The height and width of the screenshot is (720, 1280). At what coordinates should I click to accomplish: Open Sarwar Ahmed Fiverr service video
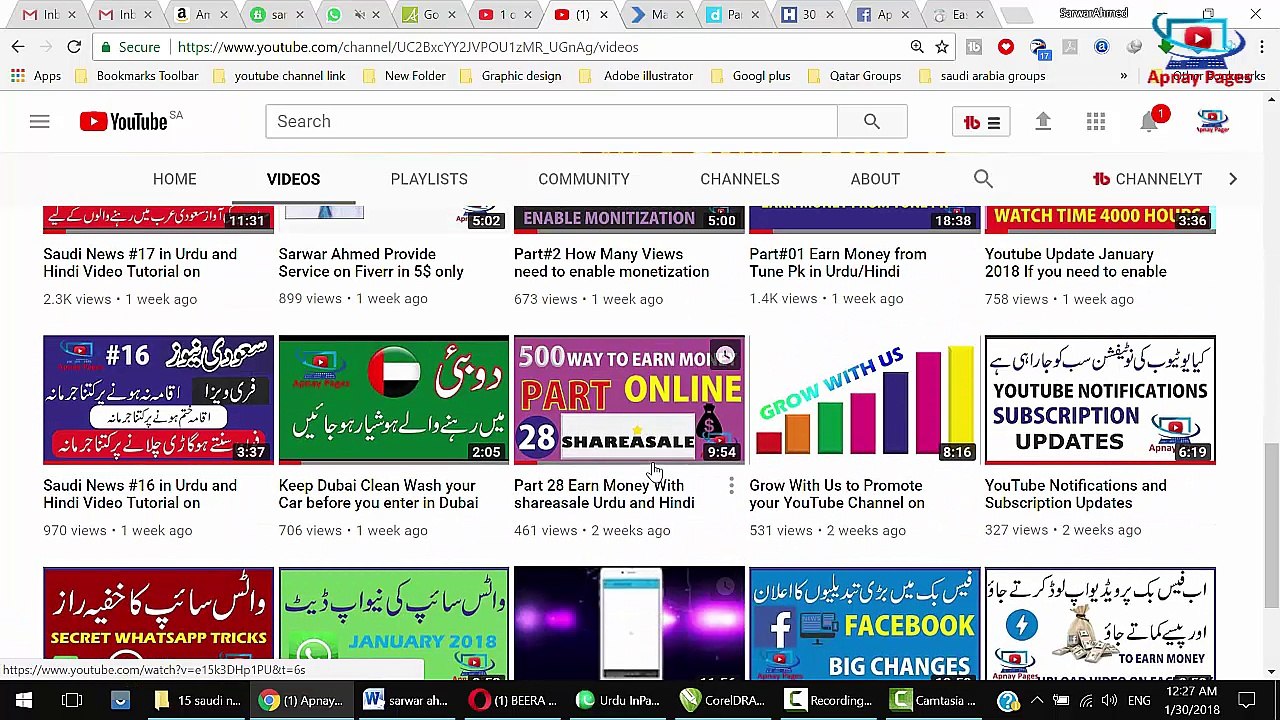371,263
